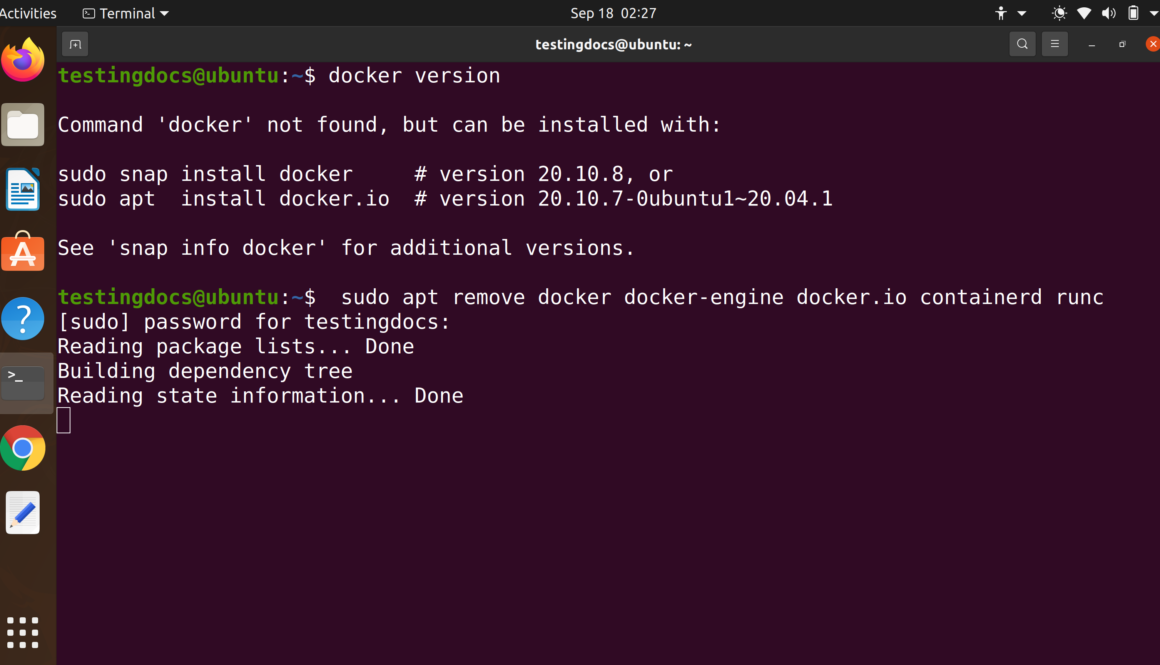This screenshot has width=1160, height=665.
Task: Click the accessibility figure icon in the top bar
Action: click(x=1000, y=13)
